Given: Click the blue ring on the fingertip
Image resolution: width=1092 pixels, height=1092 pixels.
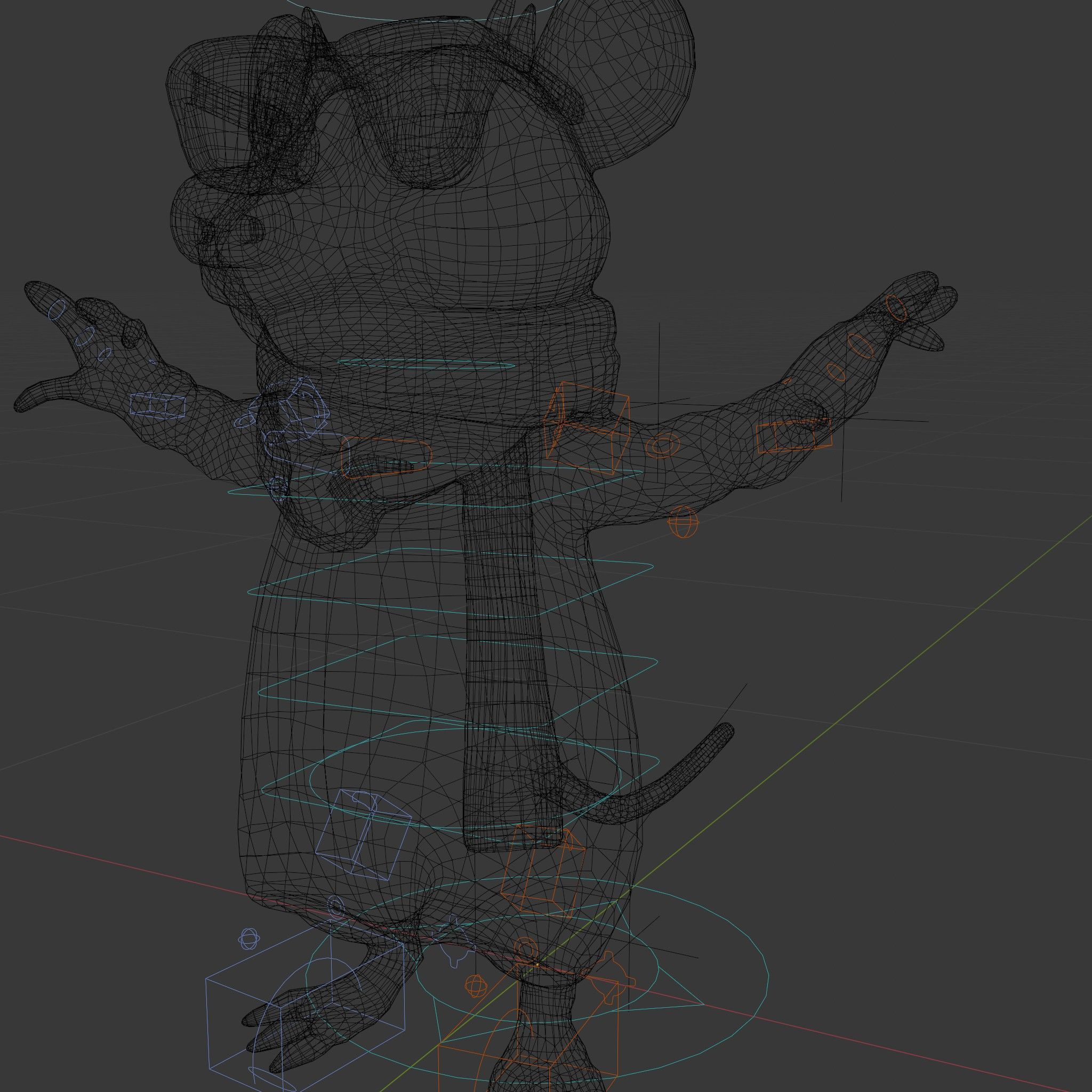Looking at the screenshot, I should (58, 310).
